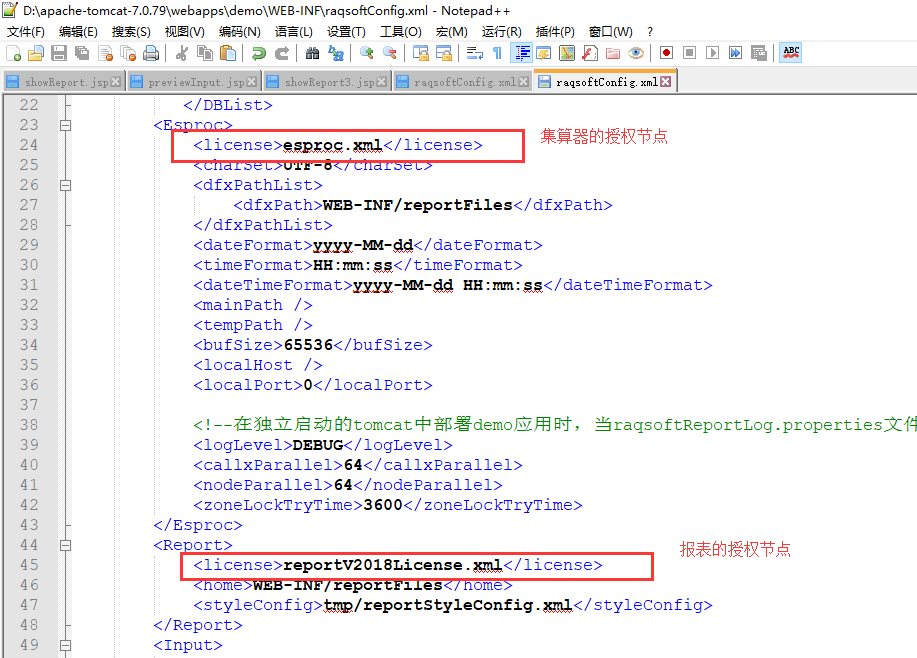This screenshot has width=917, height=658.
Task: Collapse the Input node fold marker
Action: (66, 645)
